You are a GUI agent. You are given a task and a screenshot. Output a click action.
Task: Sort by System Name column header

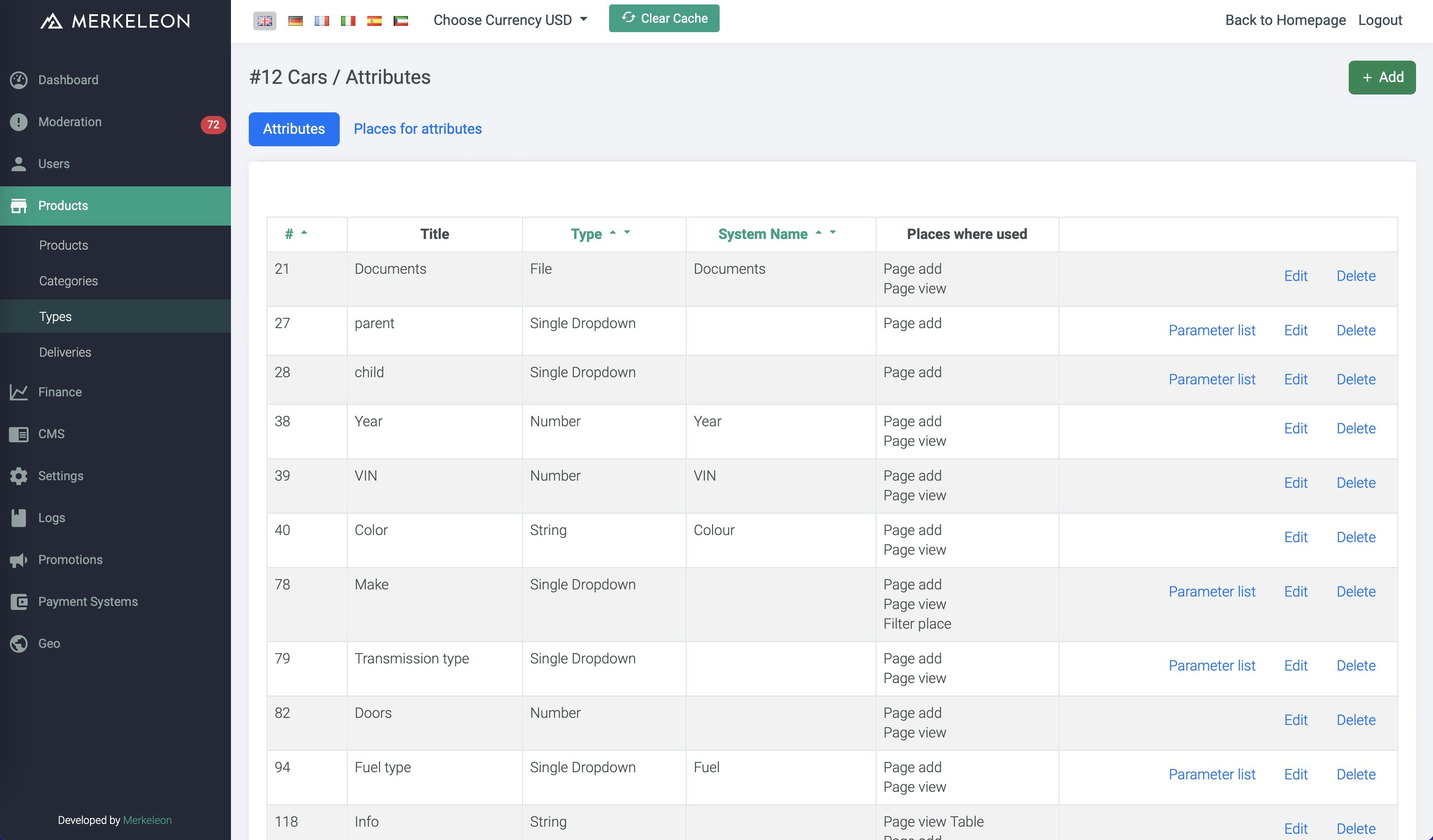tap(762, 235)
